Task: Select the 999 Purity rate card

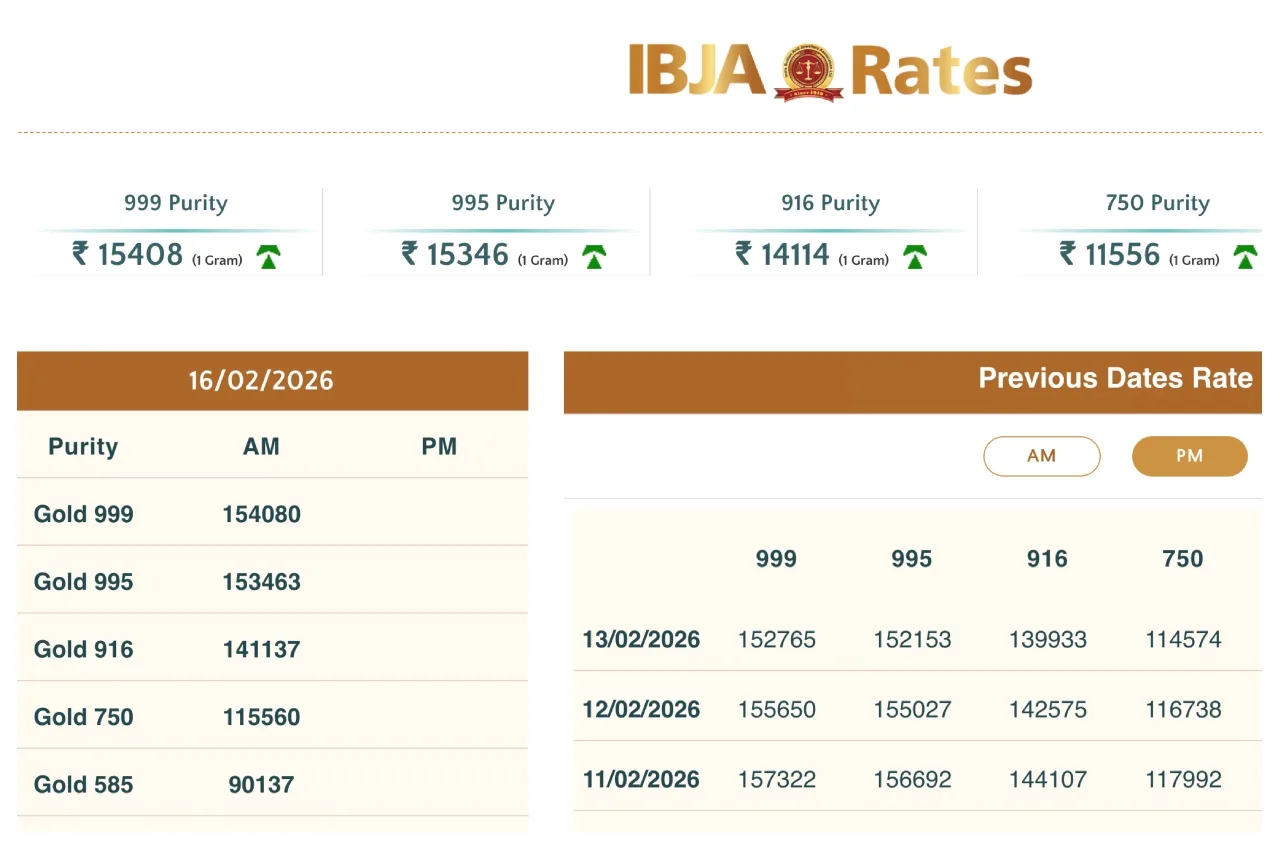Action: coord(176,232)
